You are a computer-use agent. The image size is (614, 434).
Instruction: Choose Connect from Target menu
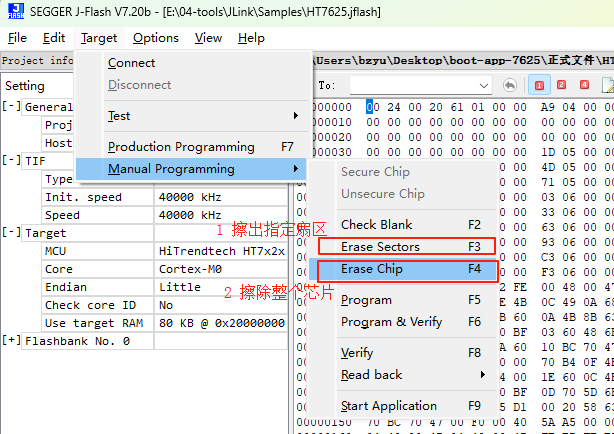pos(192,63)
